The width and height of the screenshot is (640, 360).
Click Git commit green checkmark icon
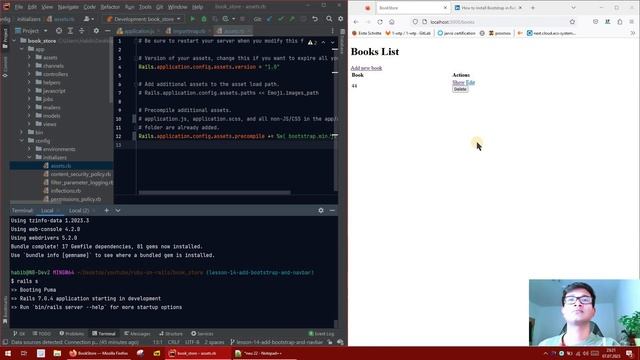[281, 19]
